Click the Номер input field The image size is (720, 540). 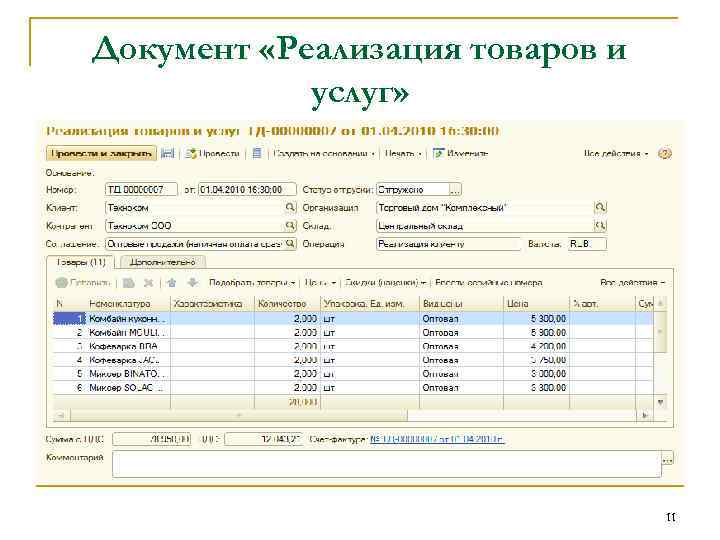141,190
